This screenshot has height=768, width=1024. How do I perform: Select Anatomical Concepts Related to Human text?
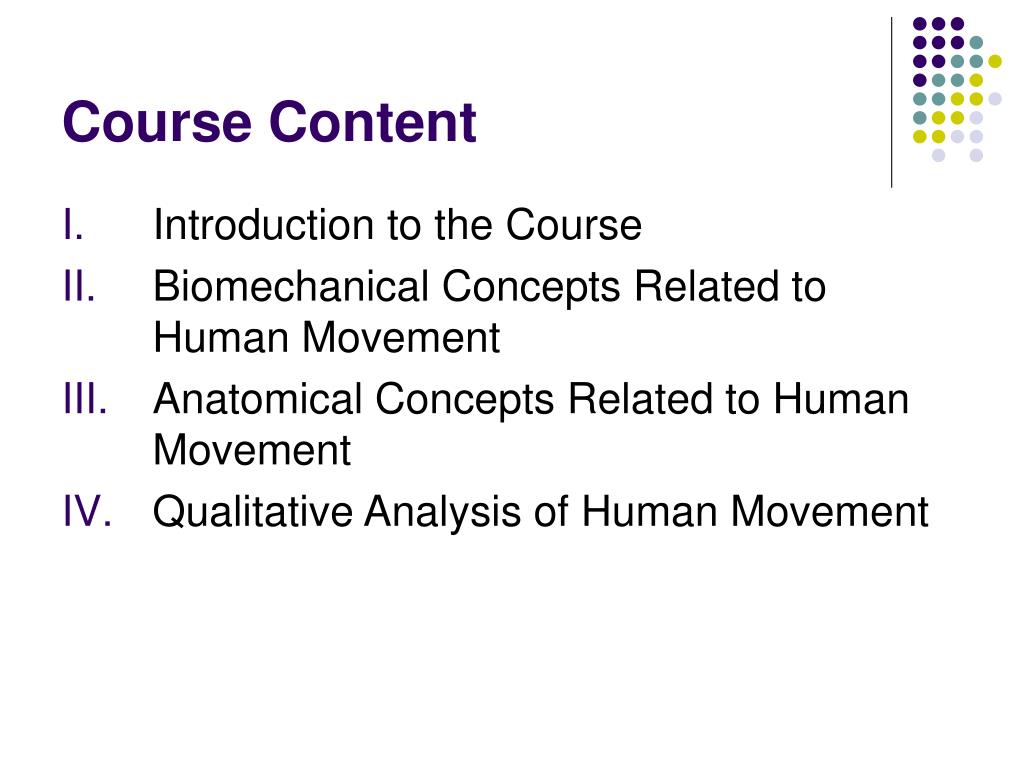click(x=531, y=400)
